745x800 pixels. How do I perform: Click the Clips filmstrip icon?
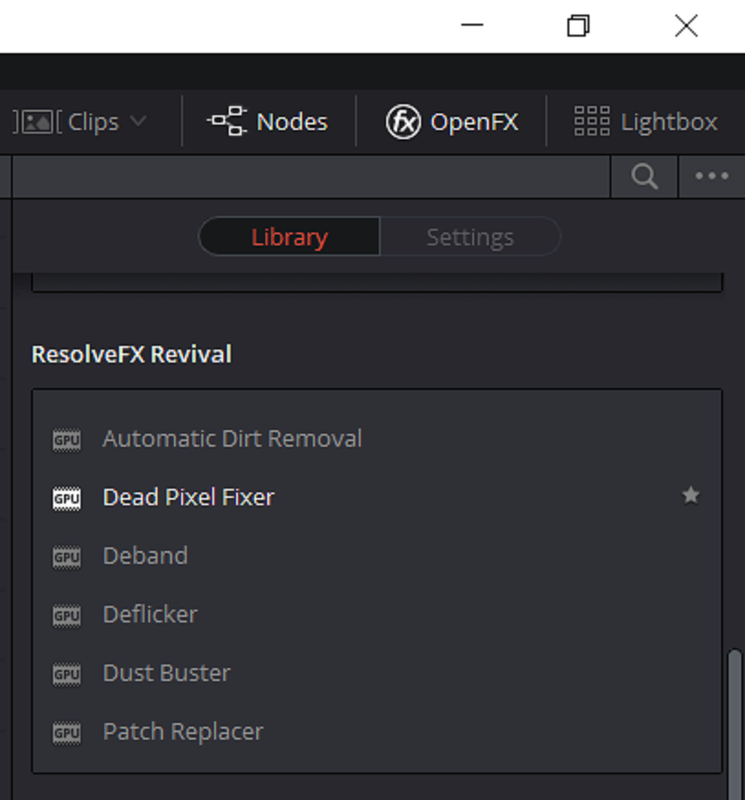coord(37,122)
